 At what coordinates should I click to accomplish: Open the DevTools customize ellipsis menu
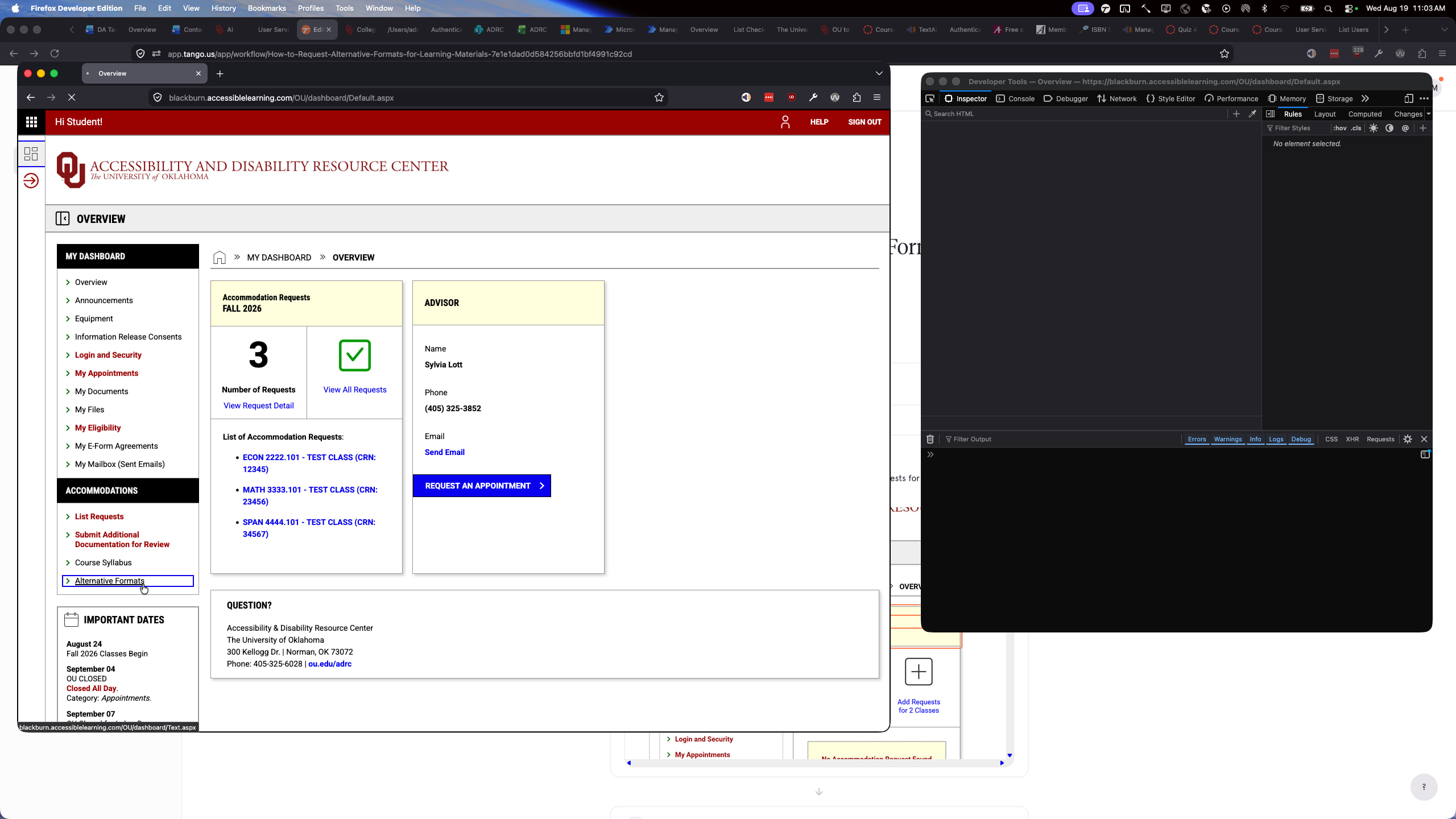[x=1424, y=99]
